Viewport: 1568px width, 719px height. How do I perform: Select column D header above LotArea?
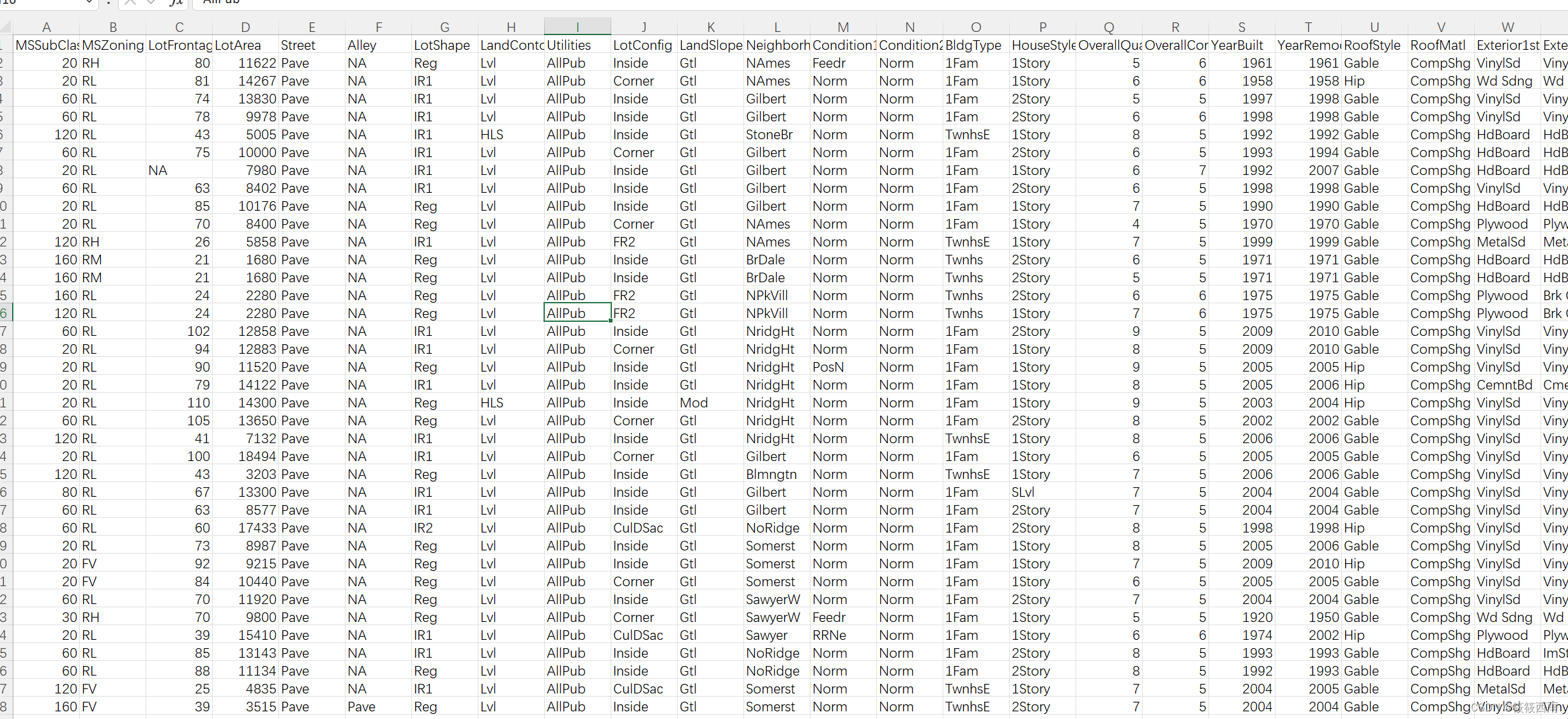pos(245,27)
